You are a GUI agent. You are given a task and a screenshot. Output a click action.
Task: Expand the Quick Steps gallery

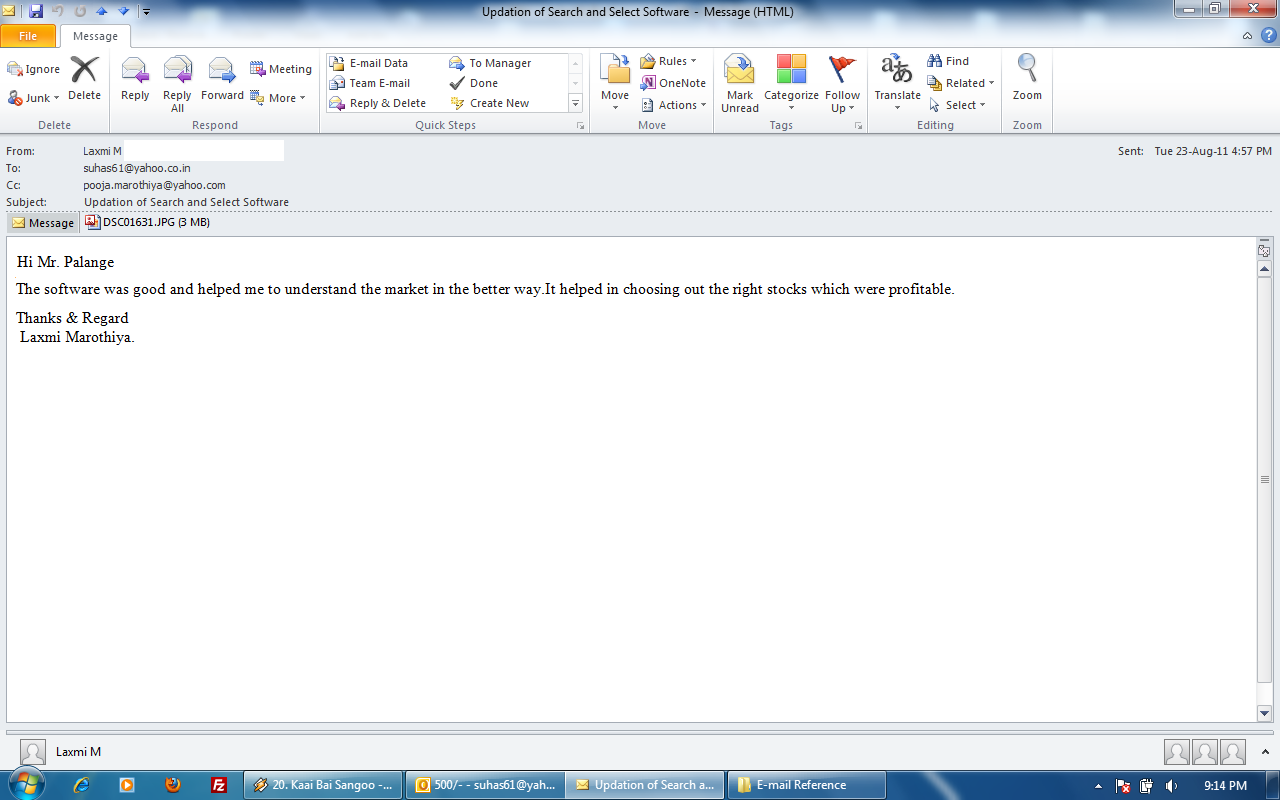[x=576, y=103]
